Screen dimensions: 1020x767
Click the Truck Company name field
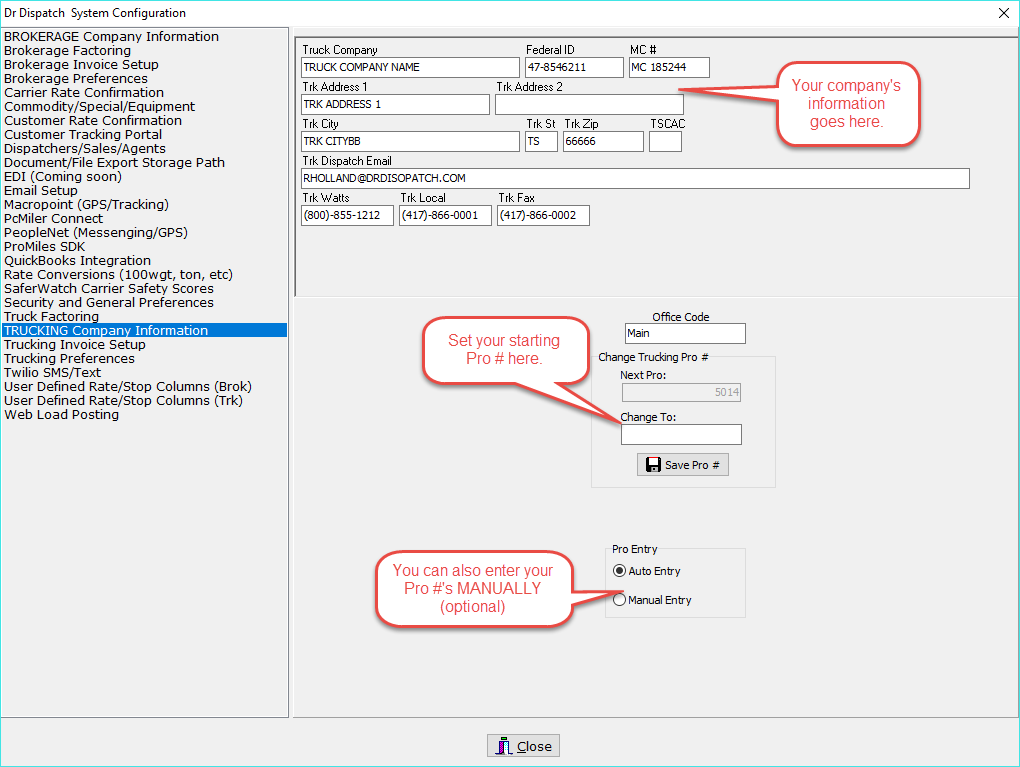(410, 67)
